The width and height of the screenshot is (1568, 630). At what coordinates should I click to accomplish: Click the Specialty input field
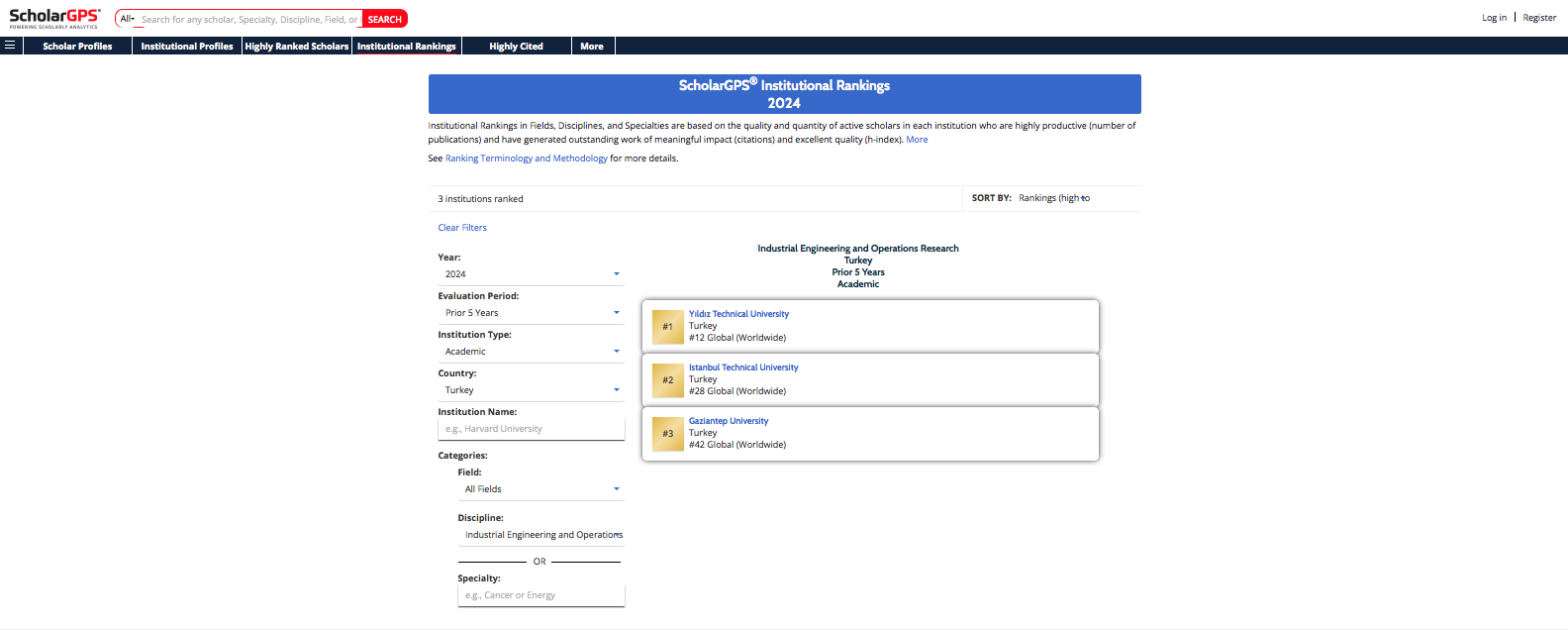[x=540, y=595]
